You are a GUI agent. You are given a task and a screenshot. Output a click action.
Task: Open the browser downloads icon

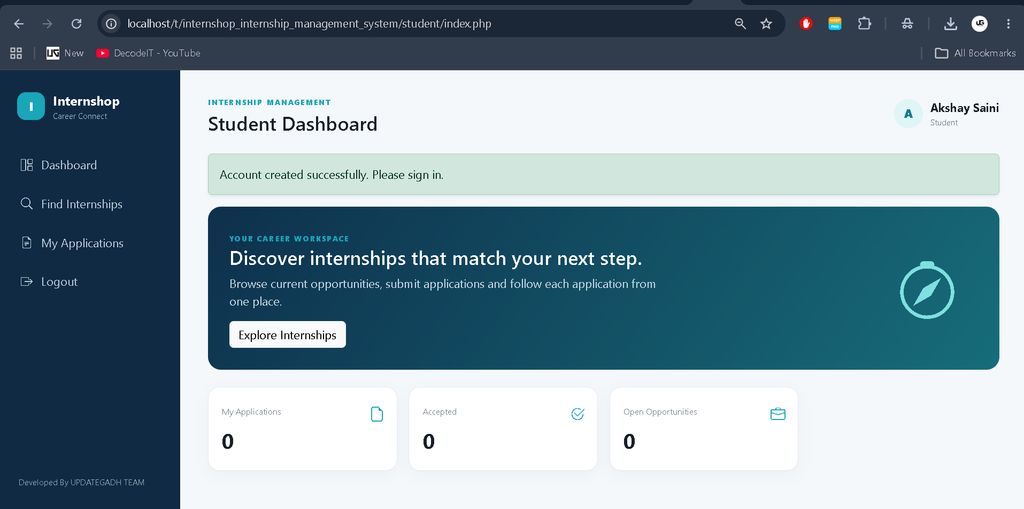click(x=950, y=24)
